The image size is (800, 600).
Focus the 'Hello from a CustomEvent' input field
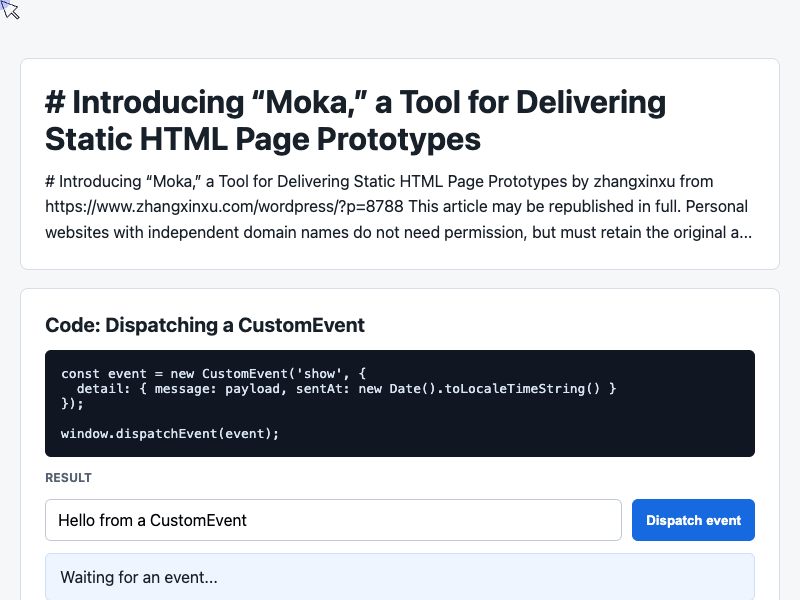333,520
